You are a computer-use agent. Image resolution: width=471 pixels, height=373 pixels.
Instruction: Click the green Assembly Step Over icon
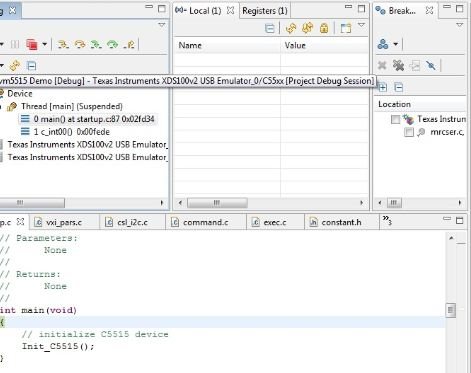(113, 44)
